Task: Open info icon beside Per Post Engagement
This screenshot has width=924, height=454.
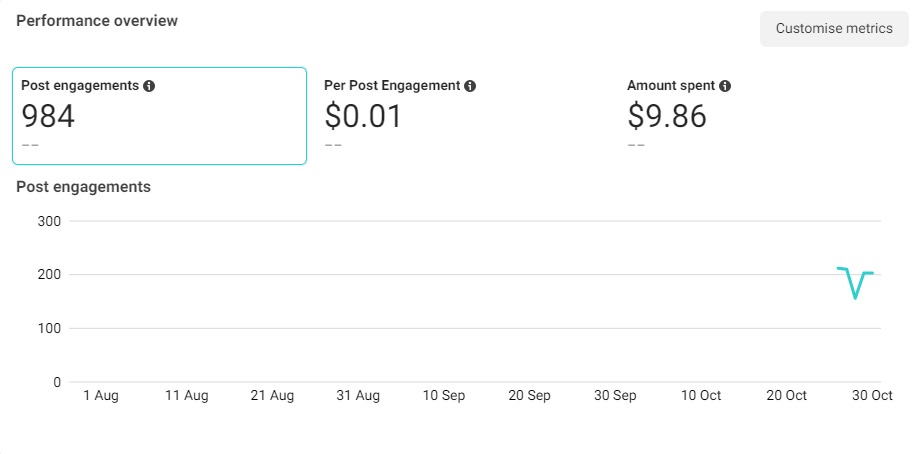Action: (470, 86)
